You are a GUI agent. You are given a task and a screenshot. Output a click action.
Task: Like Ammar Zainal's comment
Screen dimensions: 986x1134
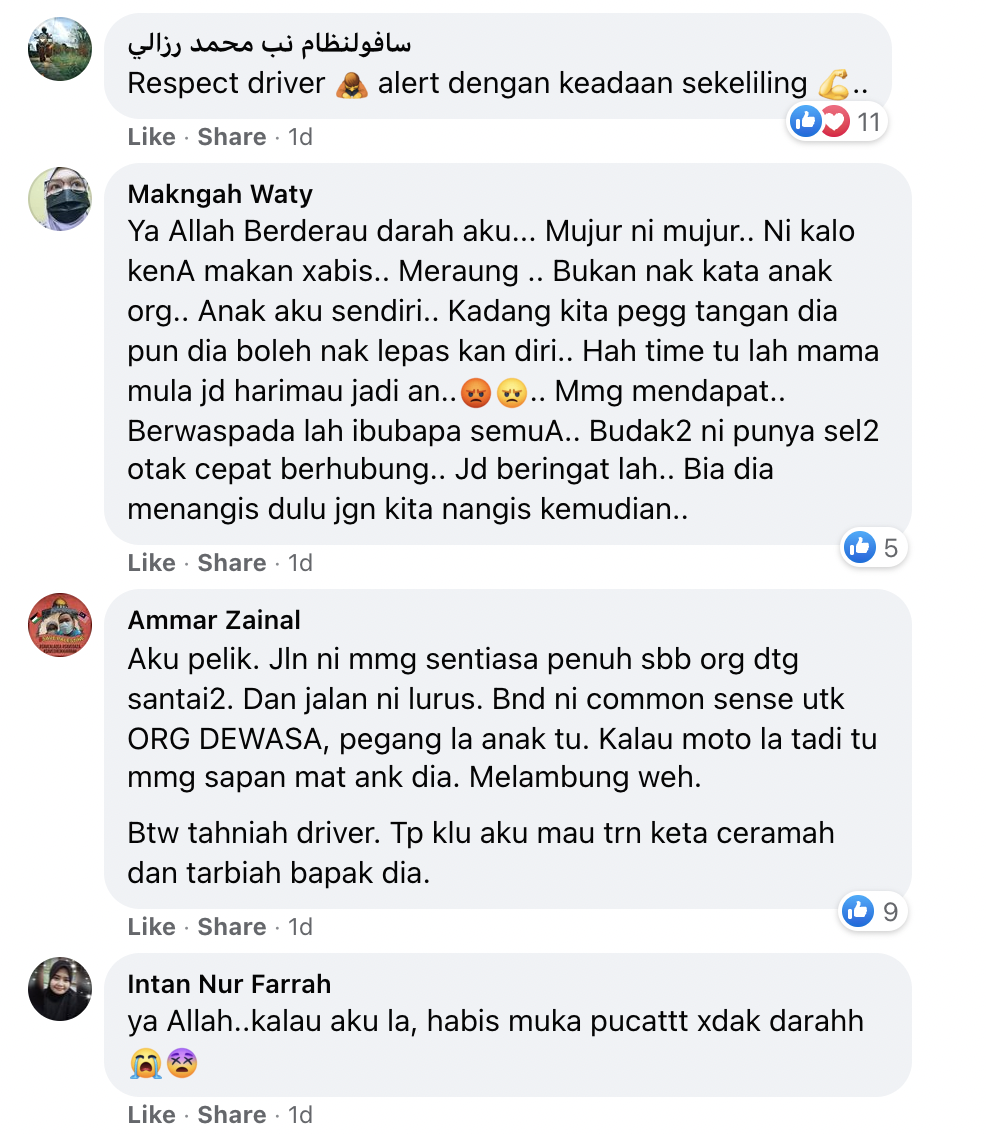151,926
